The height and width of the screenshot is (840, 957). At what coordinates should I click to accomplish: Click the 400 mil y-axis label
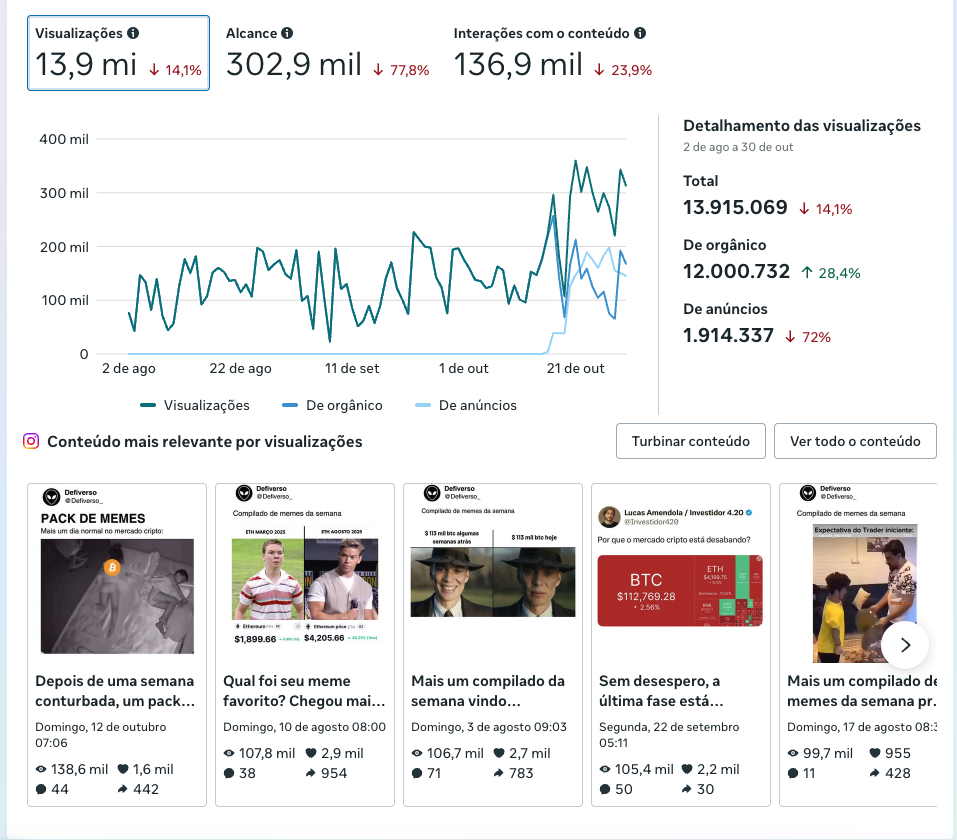pyautogui.click(x=64, y=139)
